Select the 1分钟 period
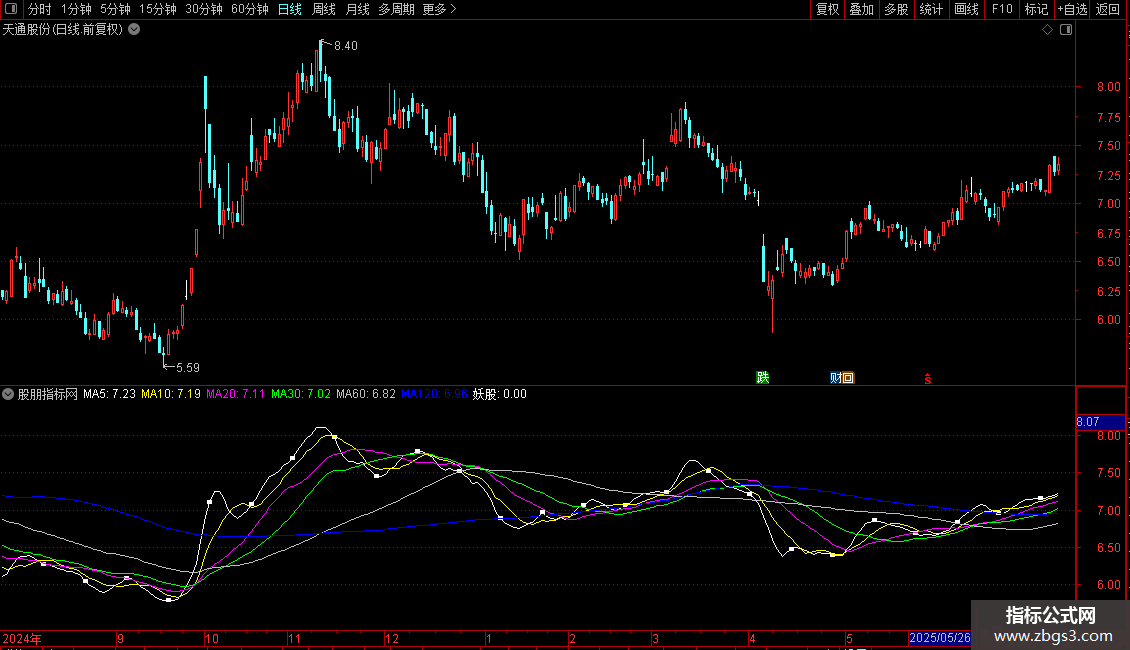The height and width of the screenshot is (650, 1130). [76, 9]
